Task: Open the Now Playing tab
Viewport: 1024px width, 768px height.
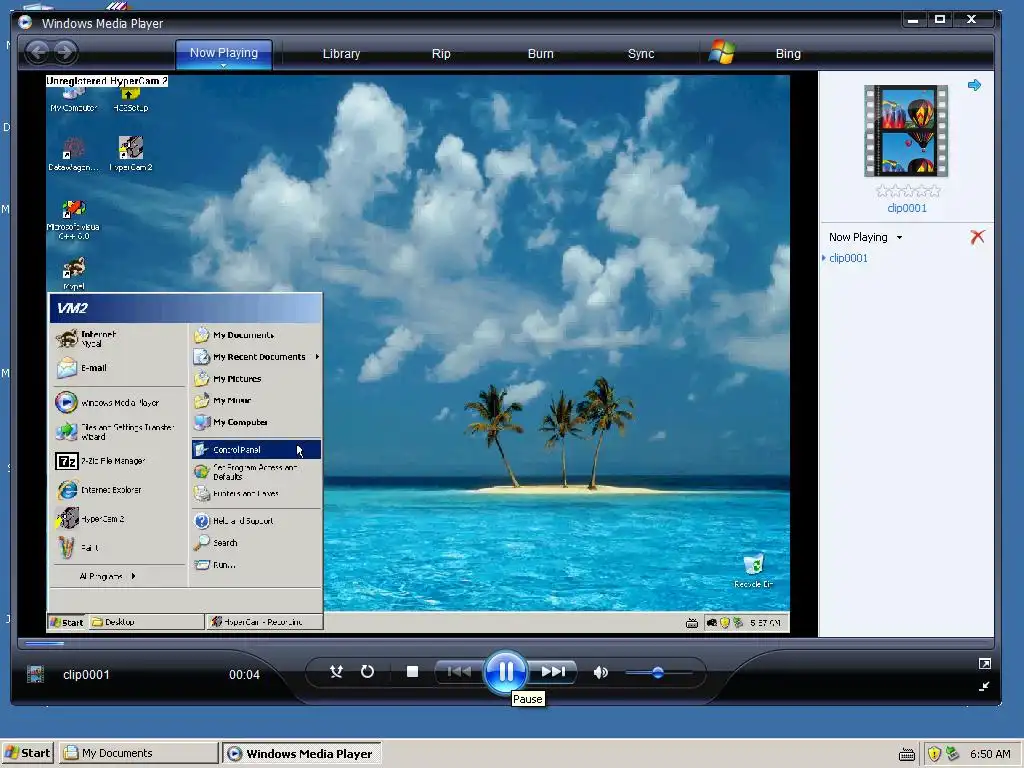Action: pos(224,52)
